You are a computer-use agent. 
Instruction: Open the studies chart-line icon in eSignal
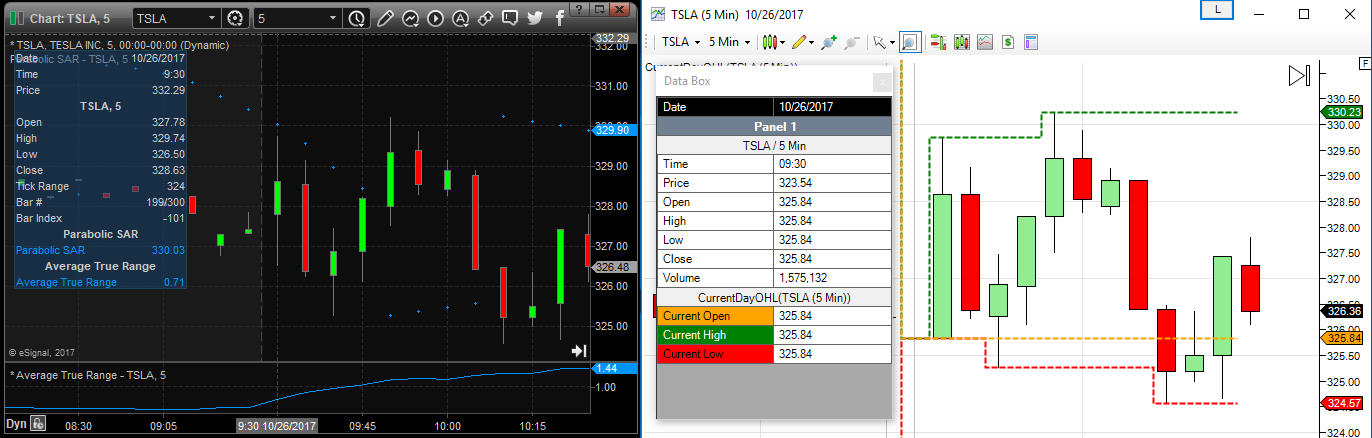coord(410,18)
